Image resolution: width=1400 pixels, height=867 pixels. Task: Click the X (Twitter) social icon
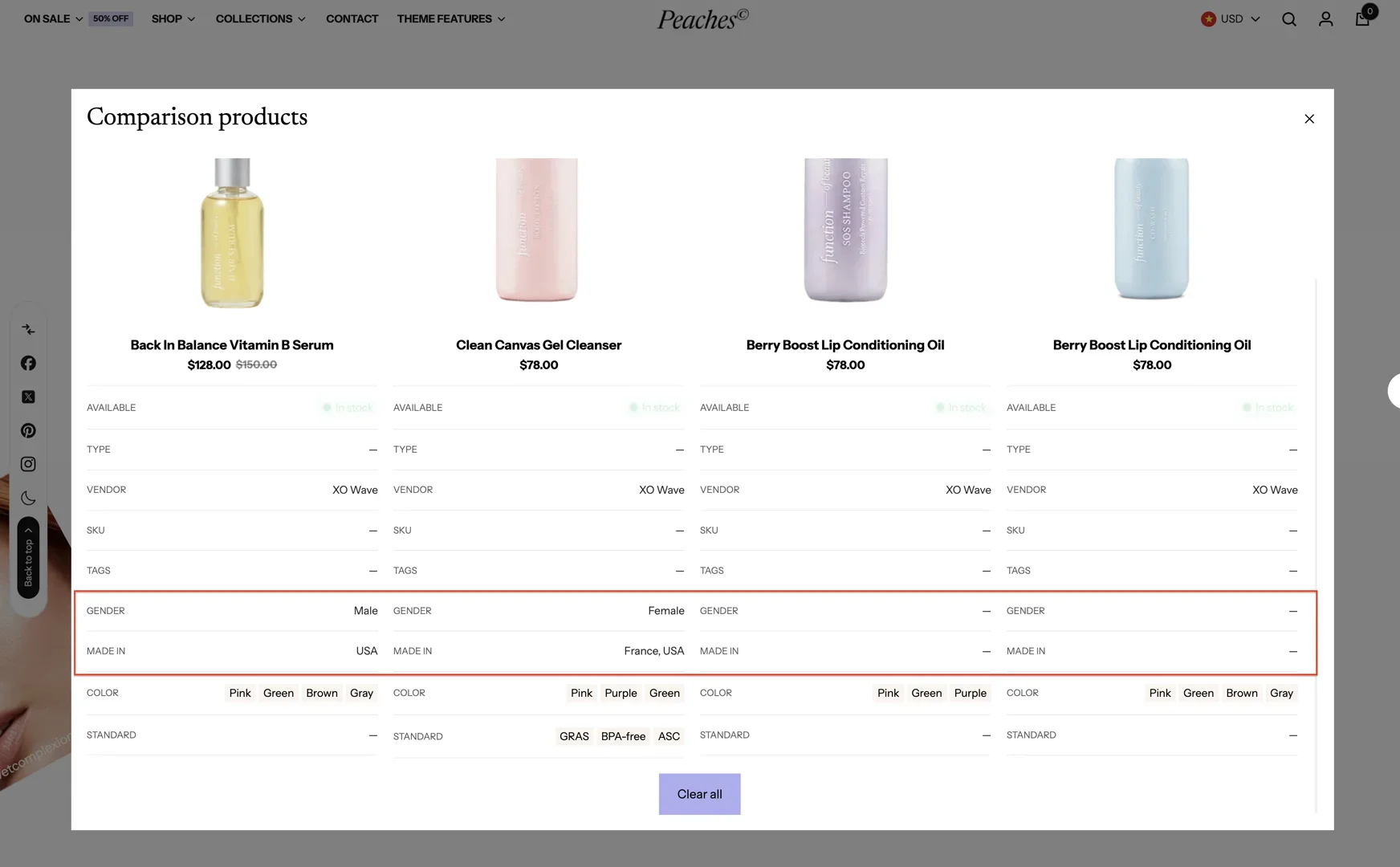(x=28, y=397)
